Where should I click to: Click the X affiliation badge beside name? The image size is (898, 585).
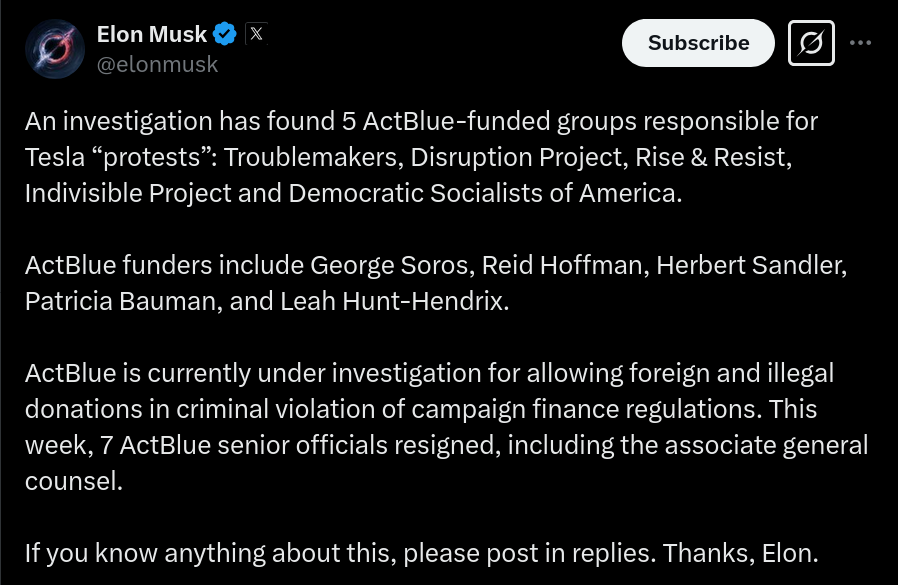(256, 34)
